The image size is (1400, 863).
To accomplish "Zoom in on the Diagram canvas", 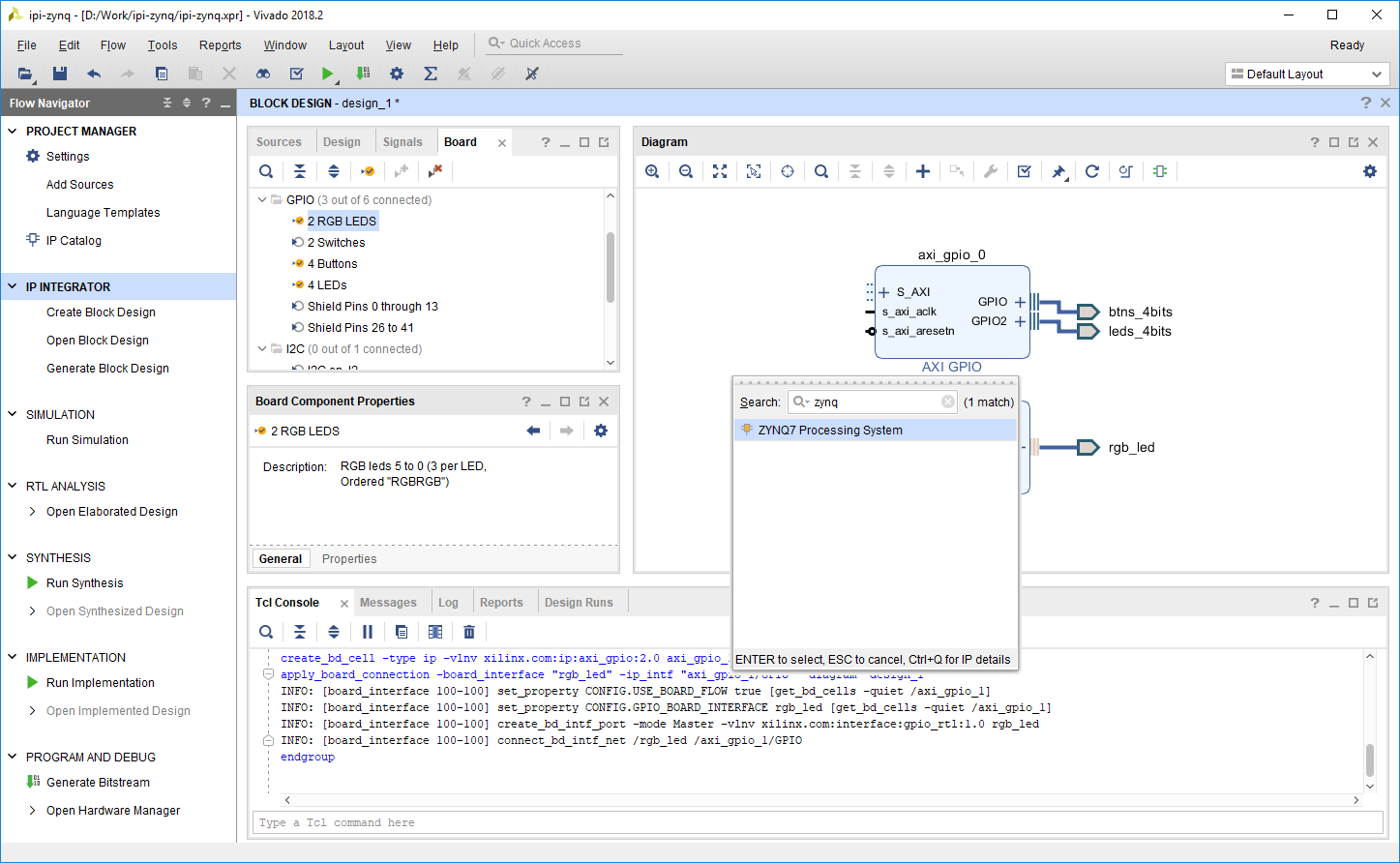I will pos(652,171).
